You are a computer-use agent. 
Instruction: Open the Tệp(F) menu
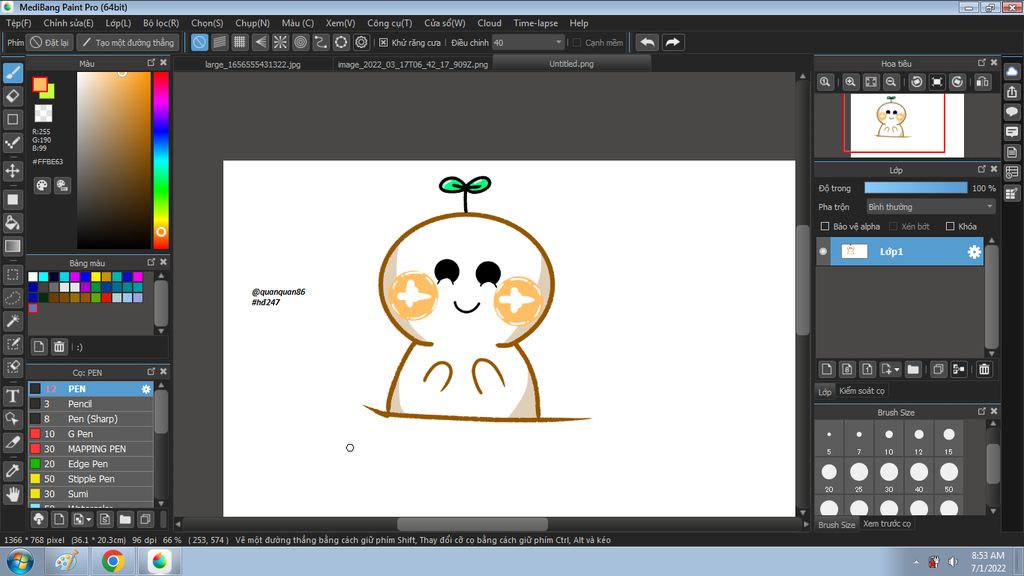[x=18, y=23]
